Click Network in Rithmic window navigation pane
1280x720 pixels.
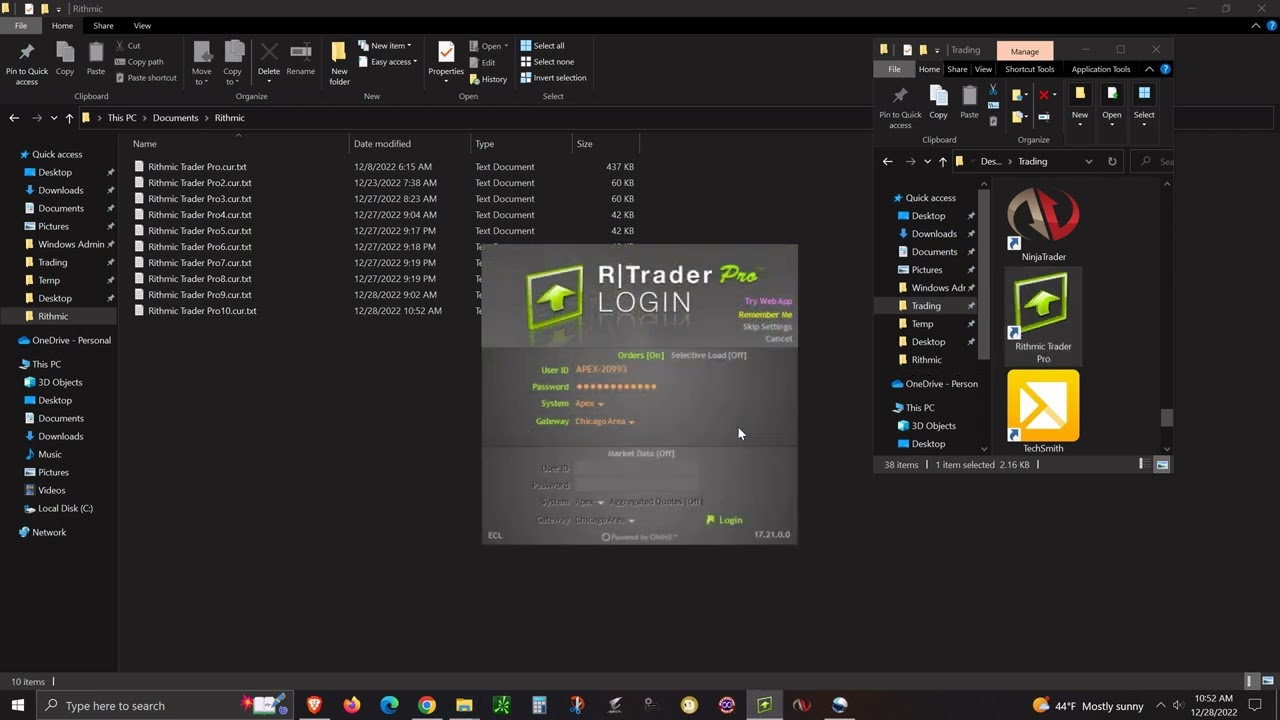pyautogui.click(x=49, y=532)
